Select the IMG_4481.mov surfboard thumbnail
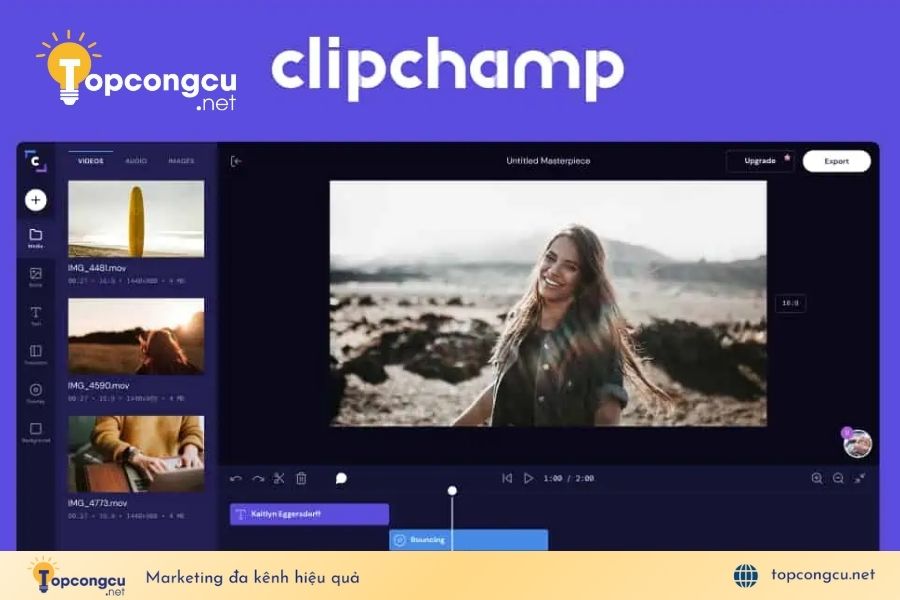This screenshot has height=600, width=900. click(136, 219)
